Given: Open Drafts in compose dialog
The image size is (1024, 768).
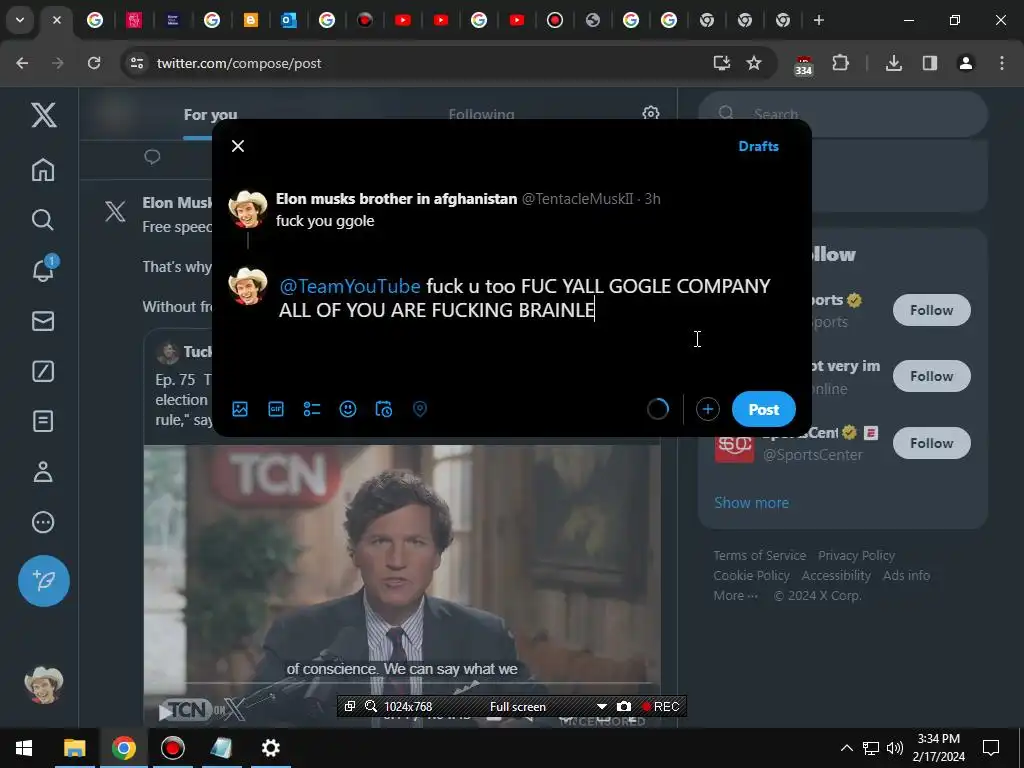Looking at the screenshot, I should click(x=758, y=146).
